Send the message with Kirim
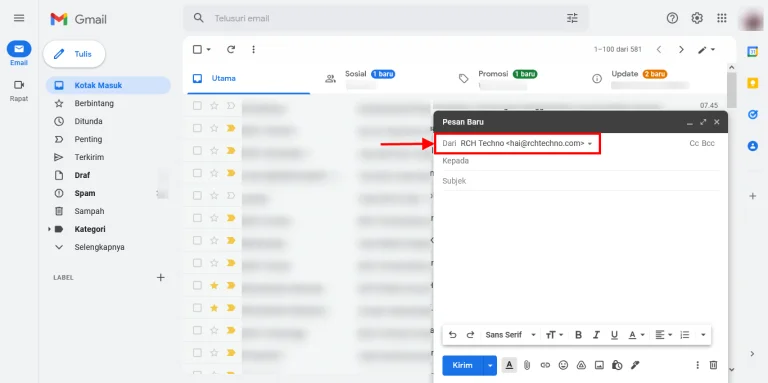The image size is (768, 383). (462, 365)
